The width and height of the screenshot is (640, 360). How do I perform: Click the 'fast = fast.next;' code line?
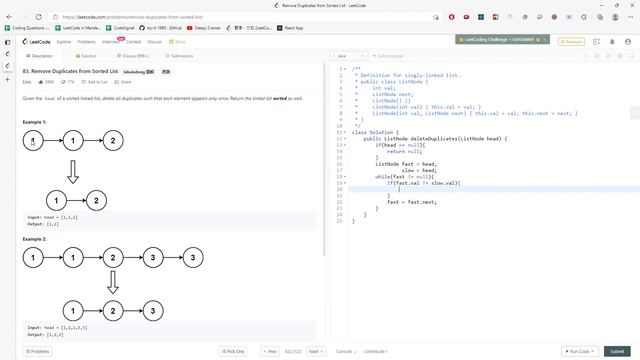[411, 202]
